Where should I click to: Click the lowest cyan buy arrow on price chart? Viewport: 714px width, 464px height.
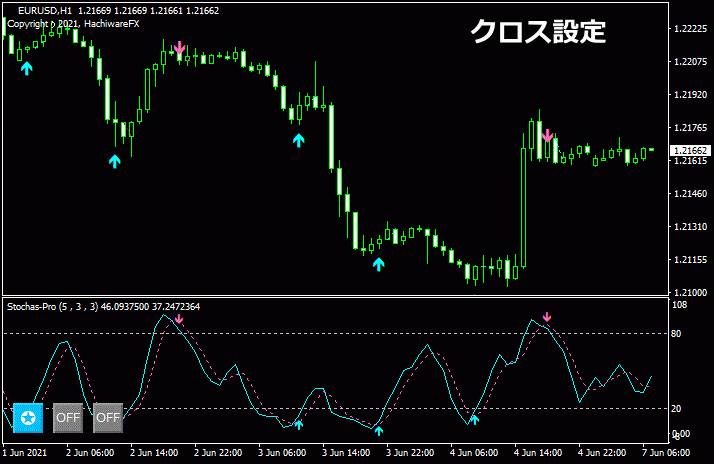pyautogui.click(x=378, y=264)
